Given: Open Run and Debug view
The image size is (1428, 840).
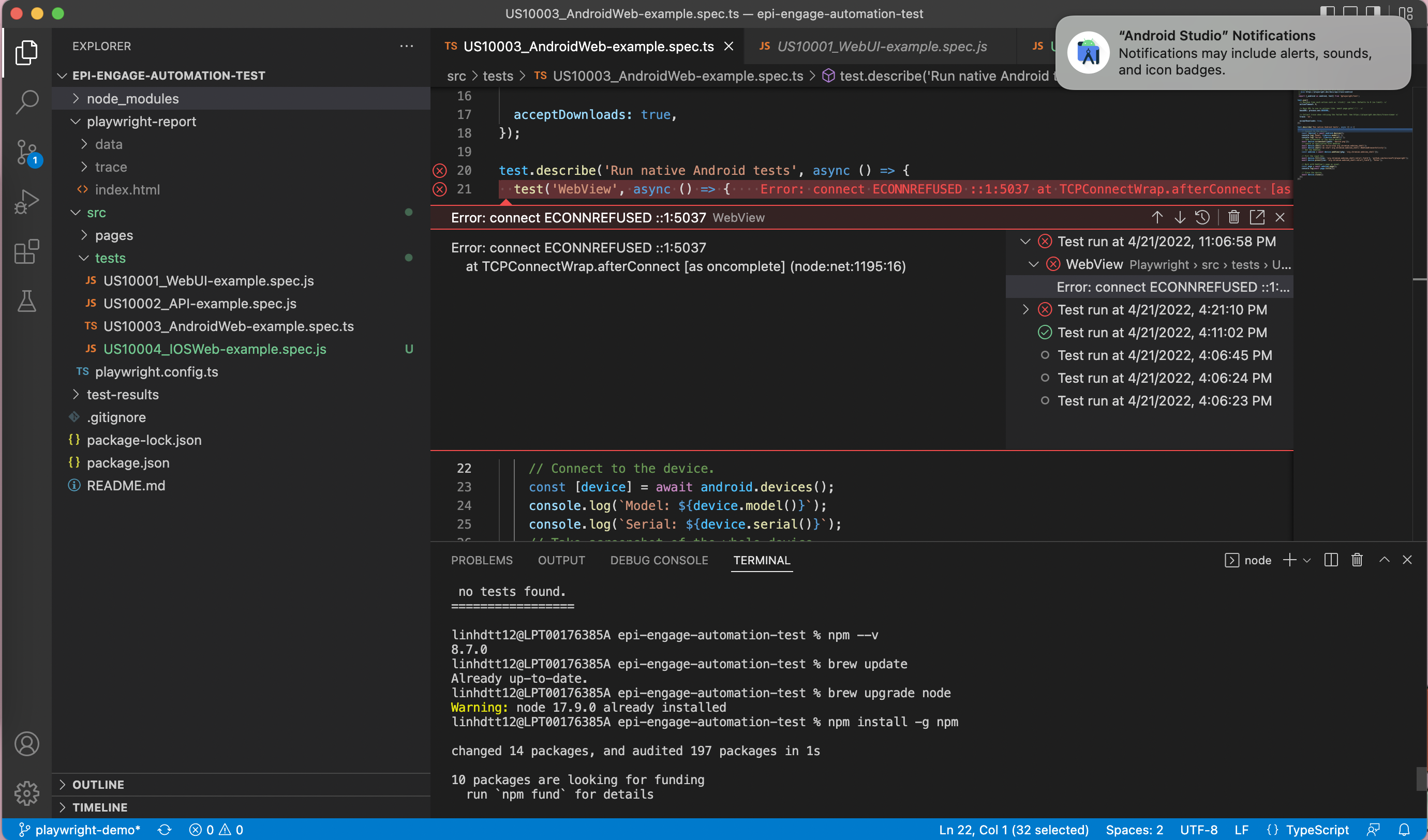Looking at the screenshot, I should (26, 202).
